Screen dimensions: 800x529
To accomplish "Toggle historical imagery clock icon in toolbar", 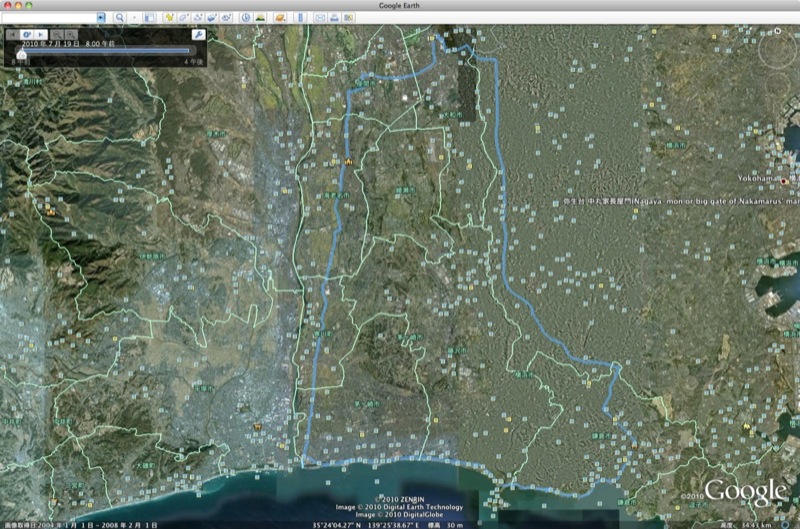I will 246,18.
